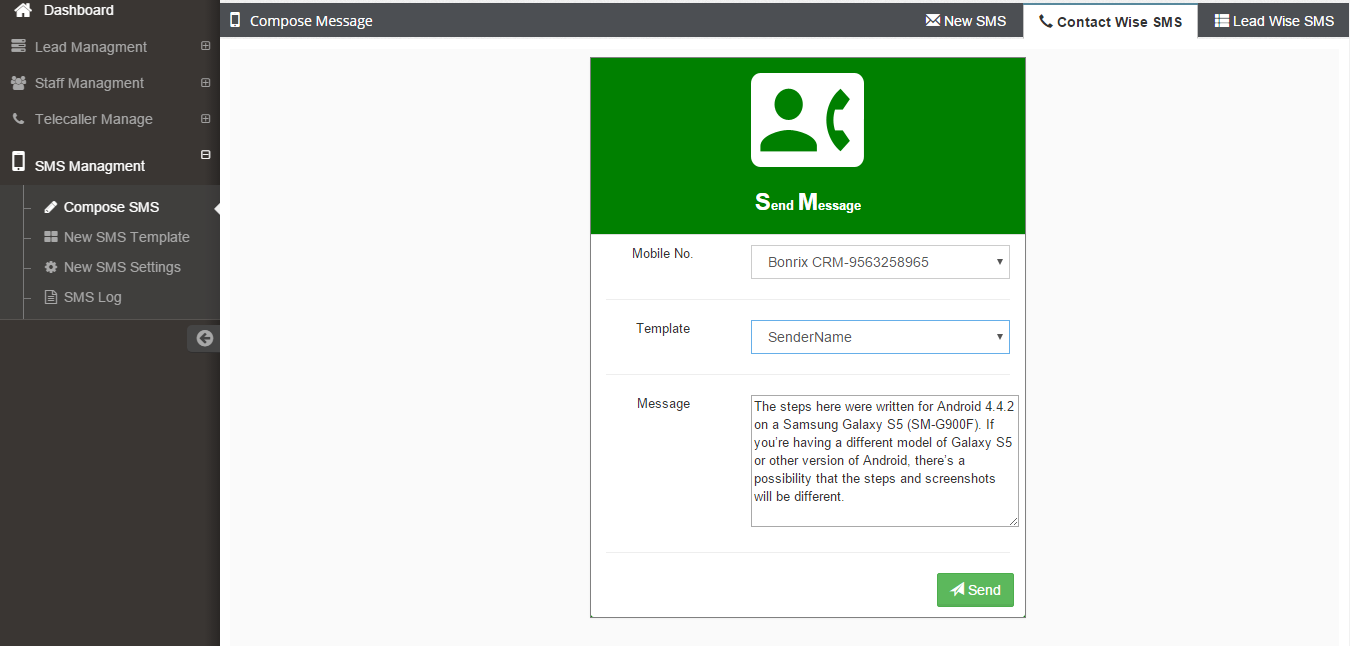1350x646 pixels.
Task: Expand the Lead Managment plus toggle
Action: click(x=205, y=46)
